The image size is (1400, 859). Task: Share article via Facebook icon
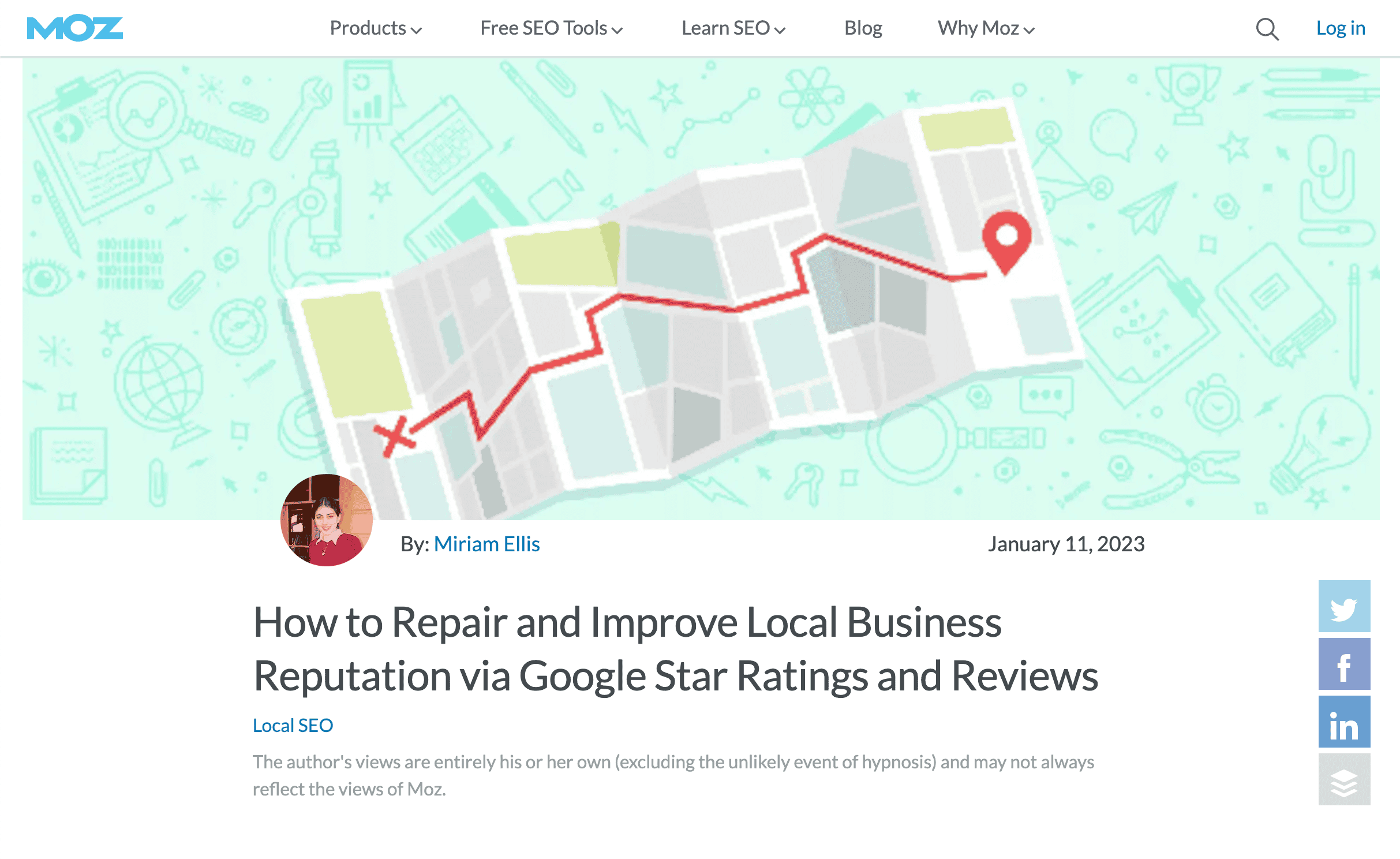tap(1344, 664)
